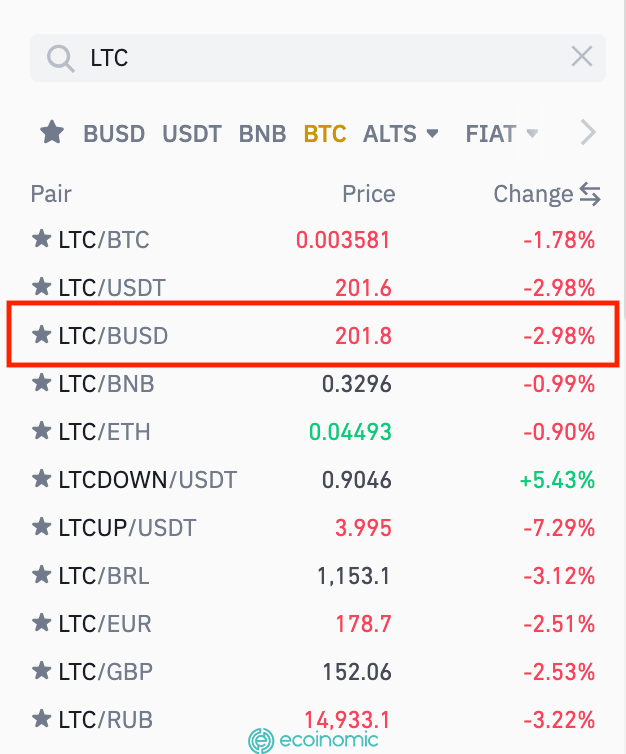Star the LTC/ETH pair

coord(41,431)
